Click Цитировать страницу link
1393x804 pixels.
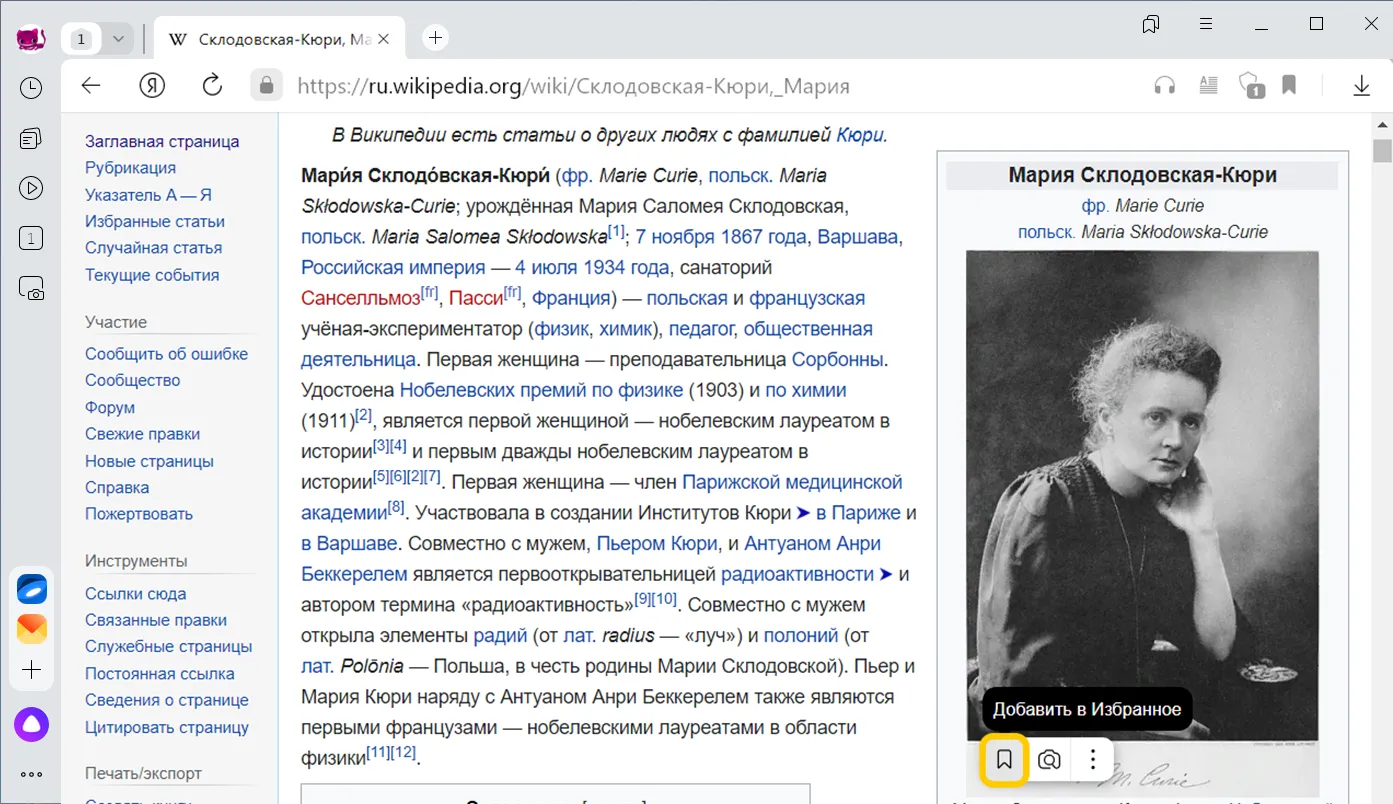click(167, 727)
